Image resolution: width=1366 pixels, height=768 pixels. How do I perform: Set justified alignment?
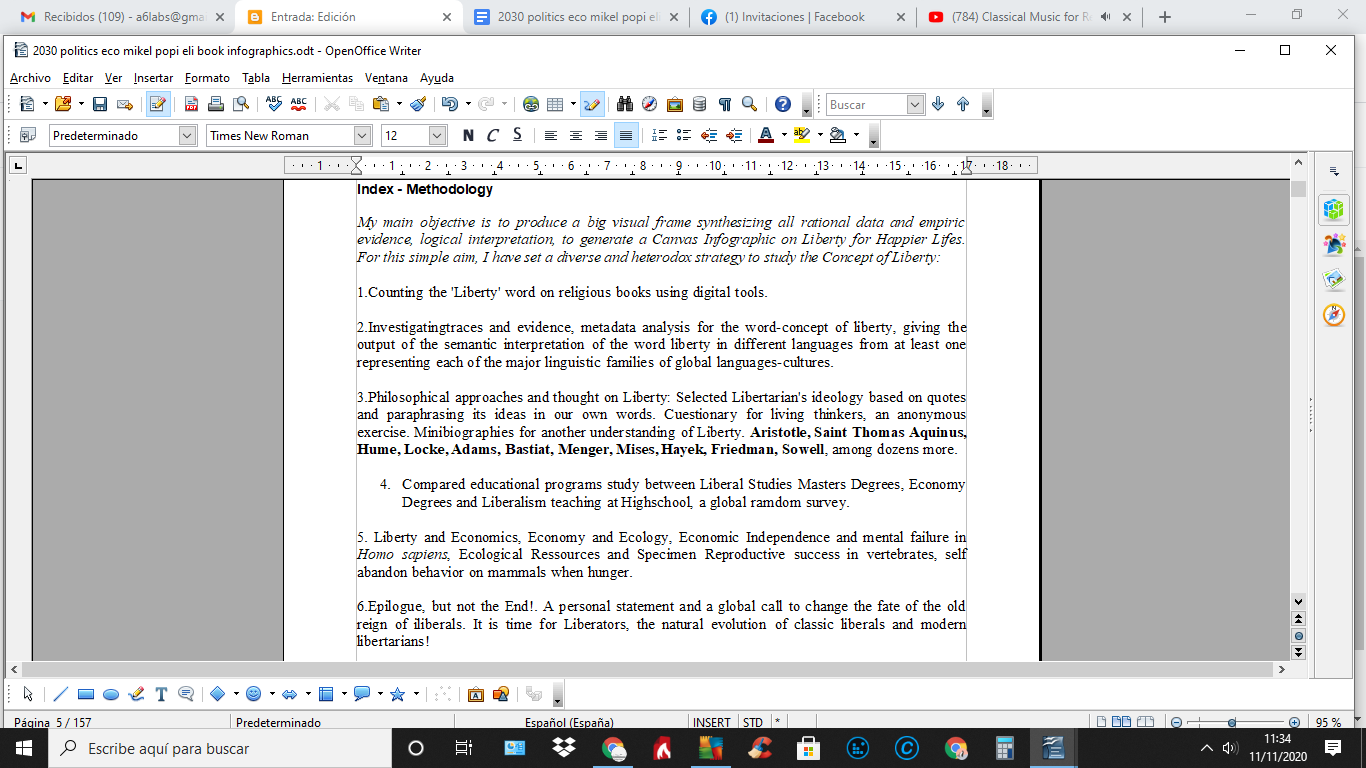click(626, 135)
